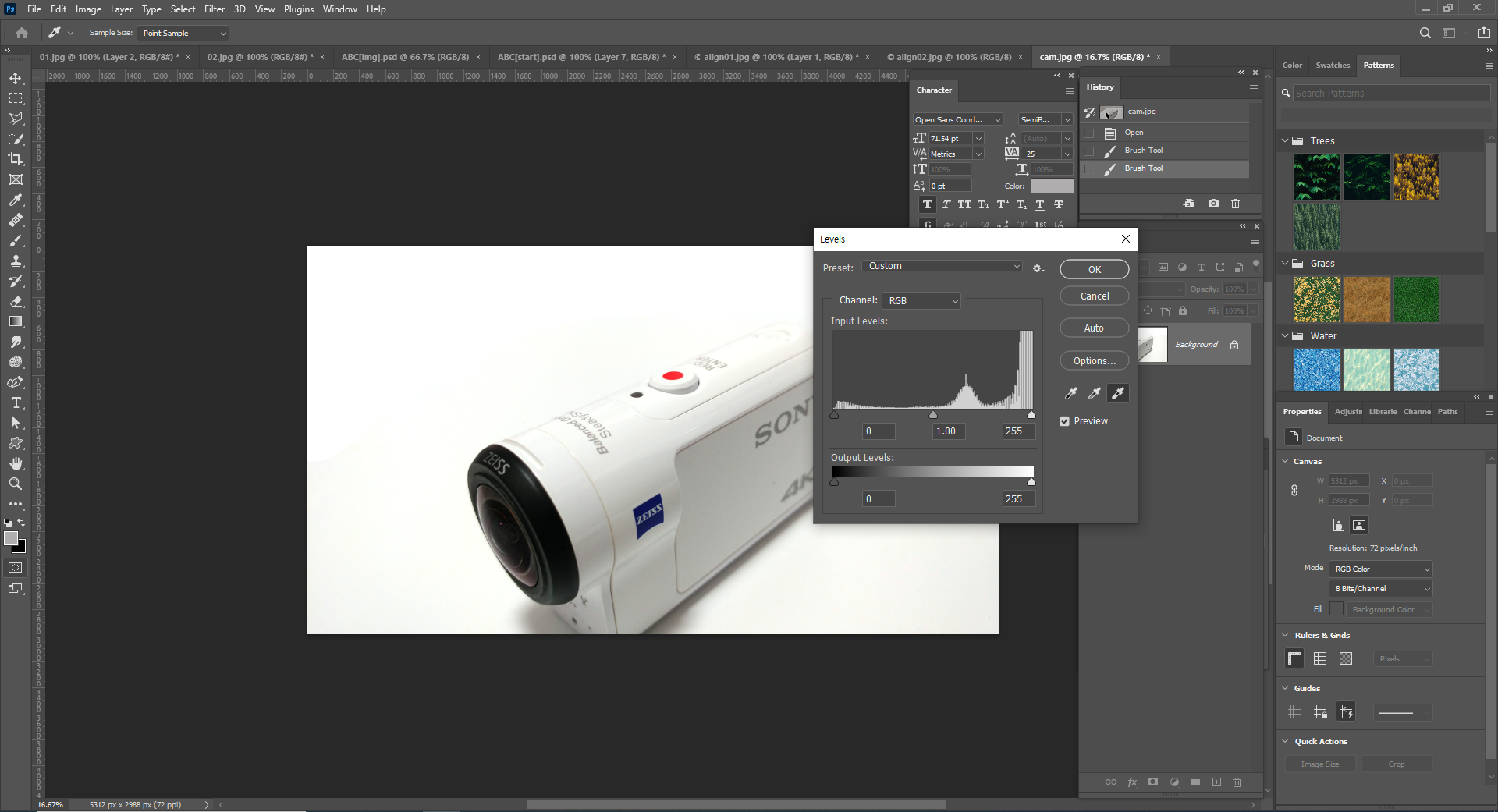Create new snapshot in History panel

point(1213,204)
